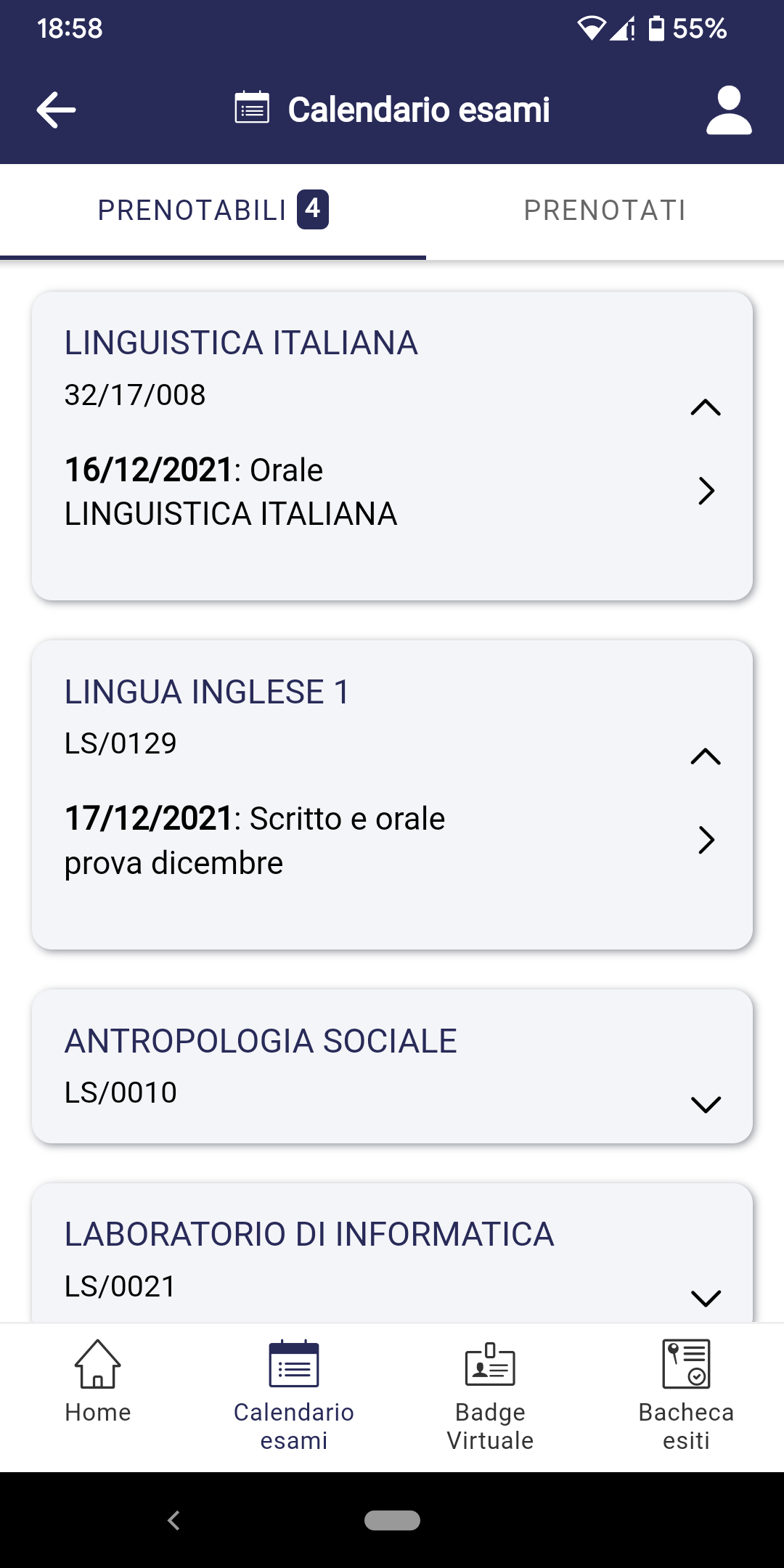Image resolution: width=784 pixels, height=1568 pixels.
Task: Open the user profile icon
Action: click(729, 110)
